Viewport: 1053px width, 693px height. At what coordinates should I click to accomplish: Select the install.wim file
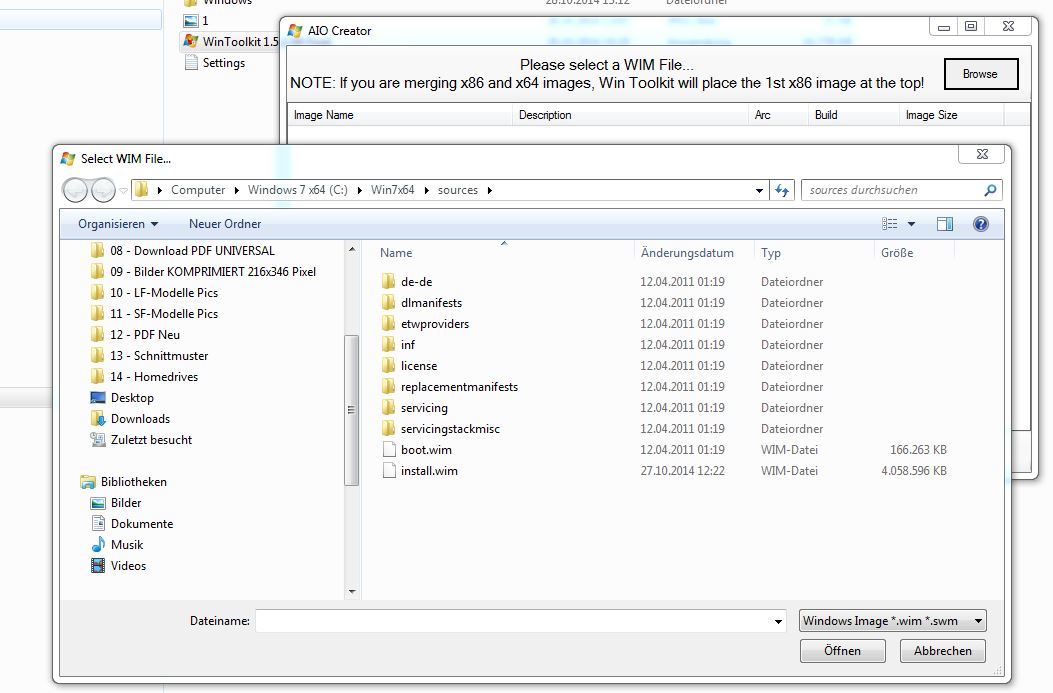click(x=429, y=471)
